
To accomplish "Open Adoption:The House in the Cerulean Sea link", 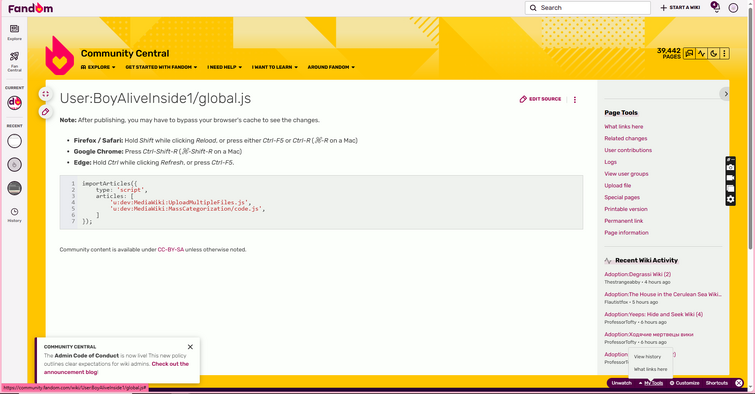I will 663,294.
